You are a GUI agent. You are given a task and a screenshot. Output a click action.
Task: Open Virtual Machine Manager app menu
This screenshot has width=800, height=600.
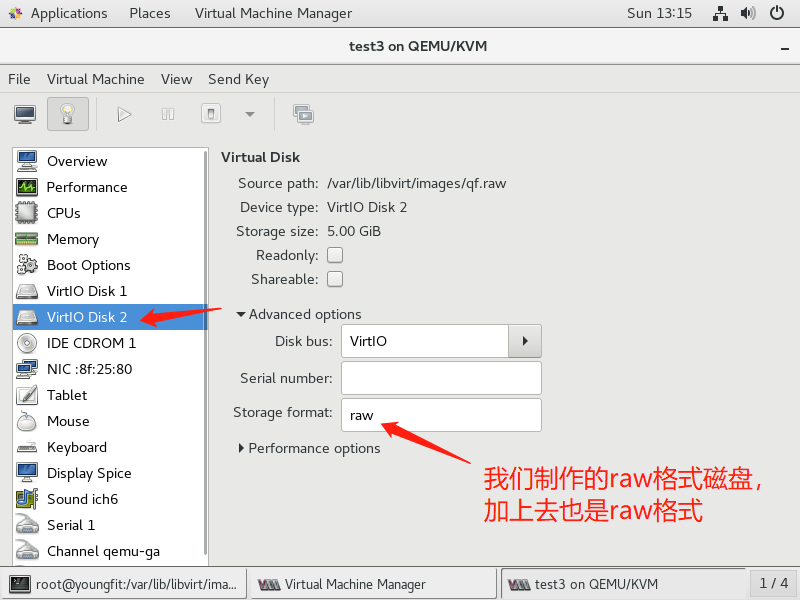pyautogui.click(x=273, y=13)
